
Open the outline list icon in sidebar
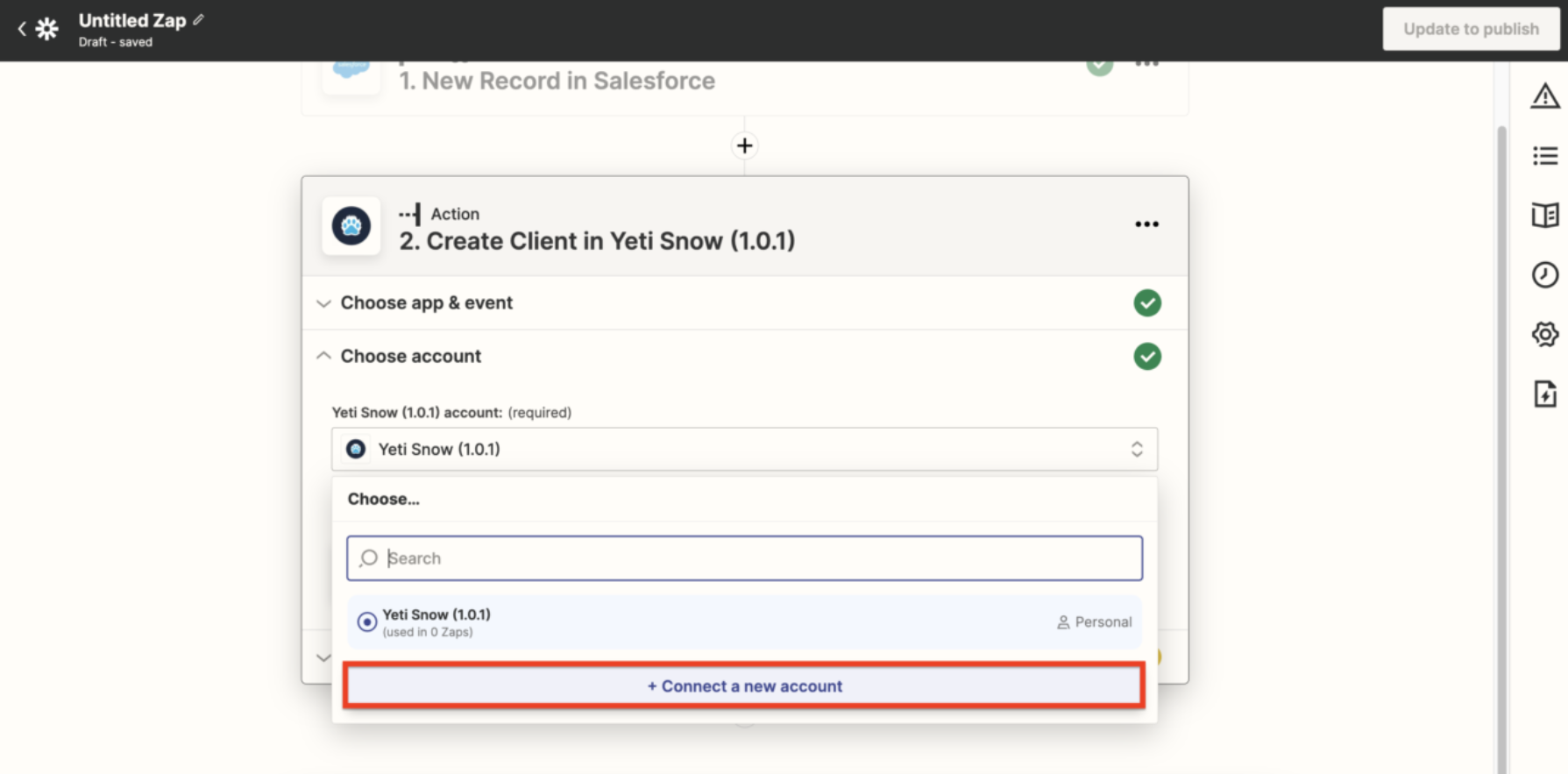tap(1545, 156)
